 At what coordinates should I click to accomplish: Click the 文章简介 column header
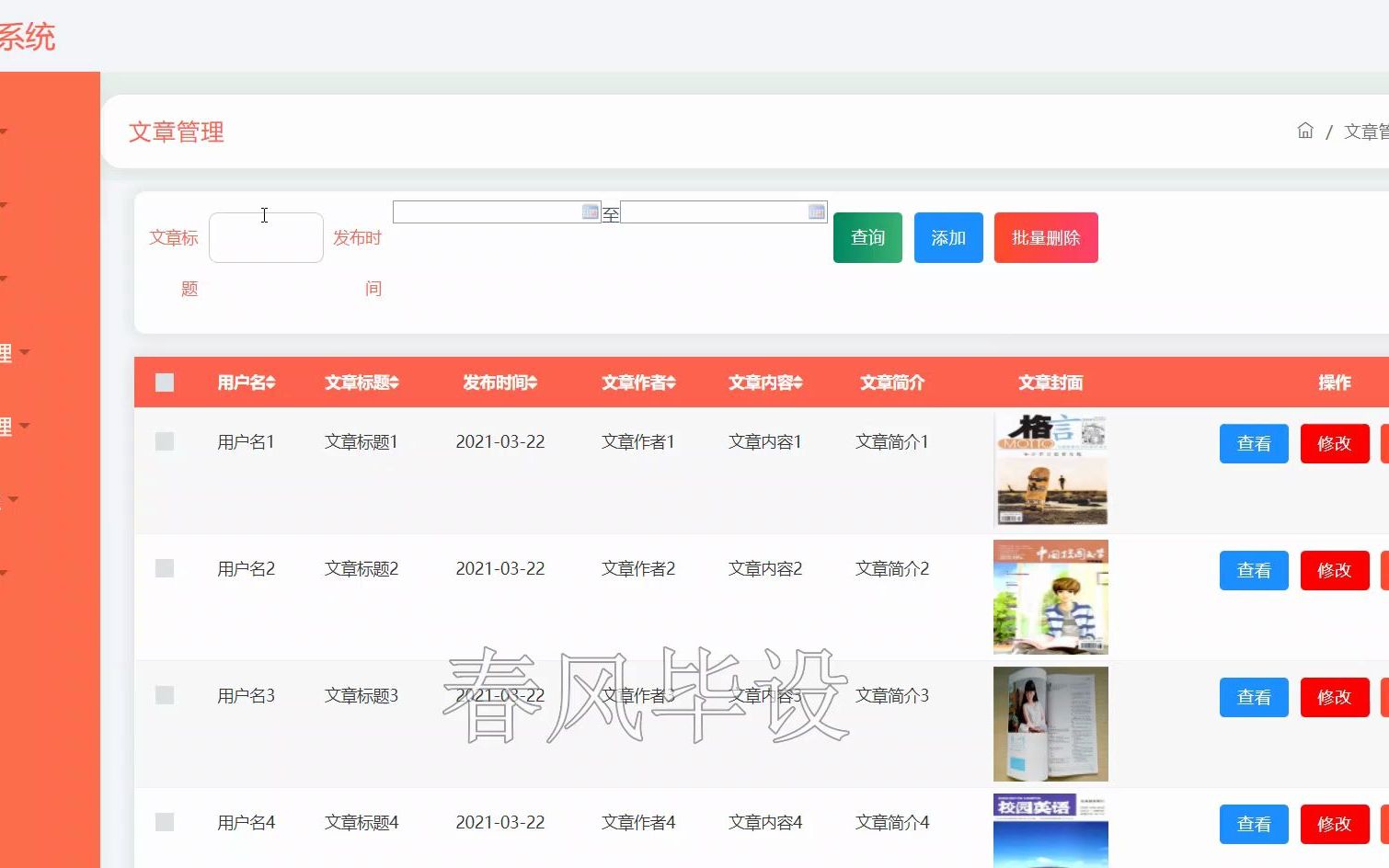892,383
